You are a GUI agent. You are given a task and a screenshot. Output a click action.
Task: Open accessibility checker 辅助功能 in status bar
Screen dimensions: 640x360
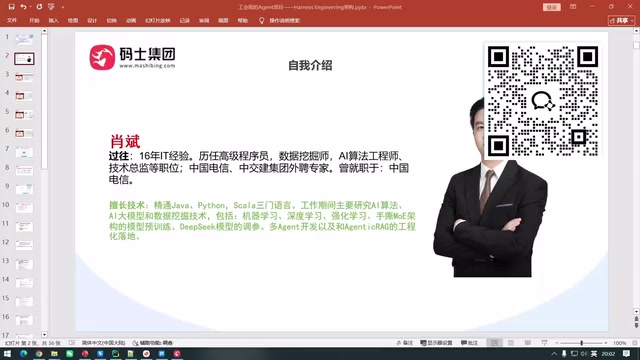(x=153, y=343)
